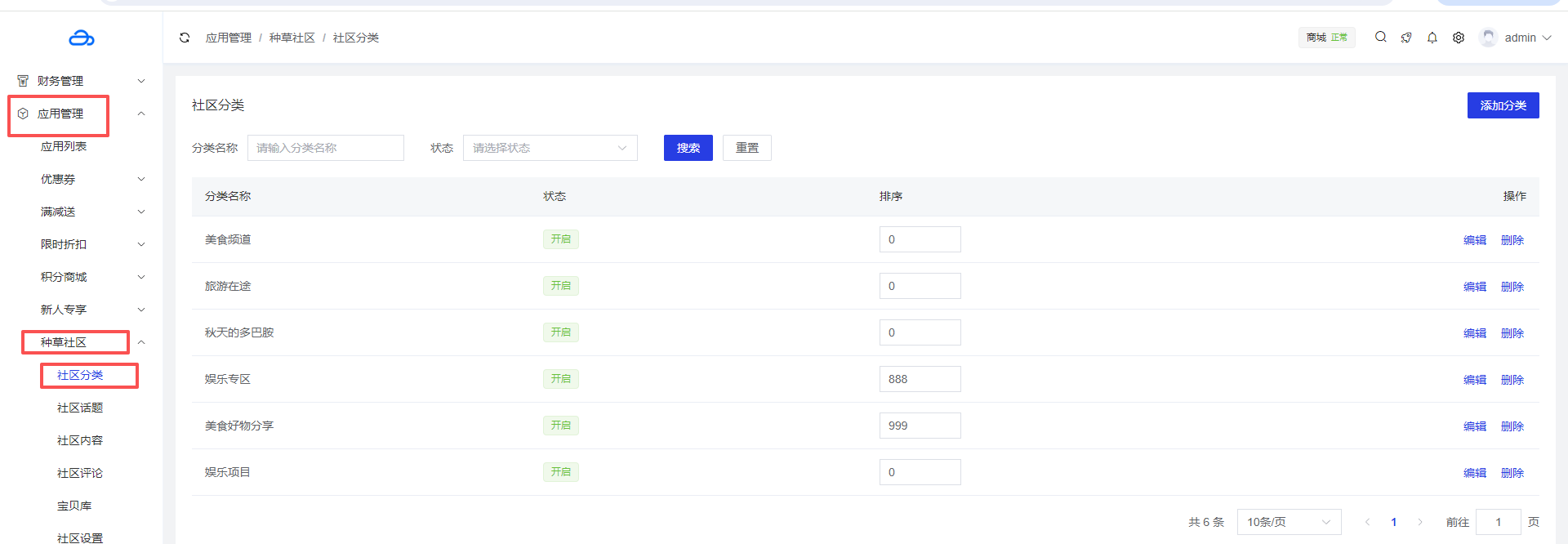The height and width of the screenshot is (544, 1568).
Task: Delete the 美食频道 category row
Action: [x=1512, y=240]
